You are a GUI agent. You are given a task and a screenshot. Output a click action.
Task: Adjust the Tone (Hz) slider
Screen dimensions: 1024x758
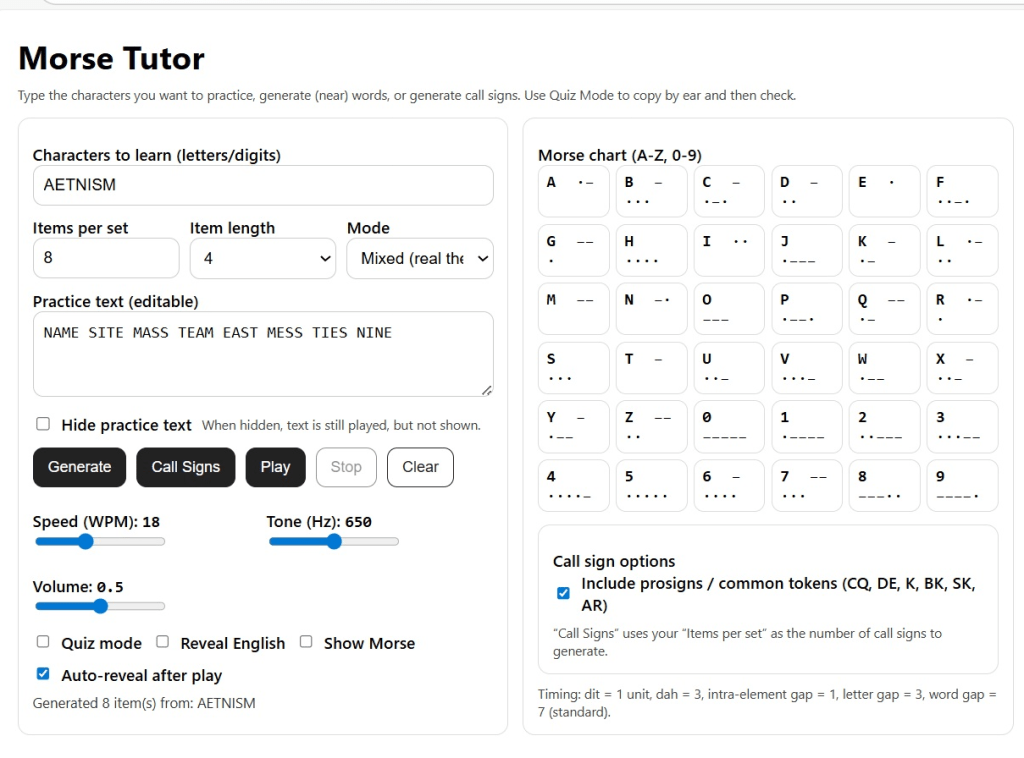point(333,541)
